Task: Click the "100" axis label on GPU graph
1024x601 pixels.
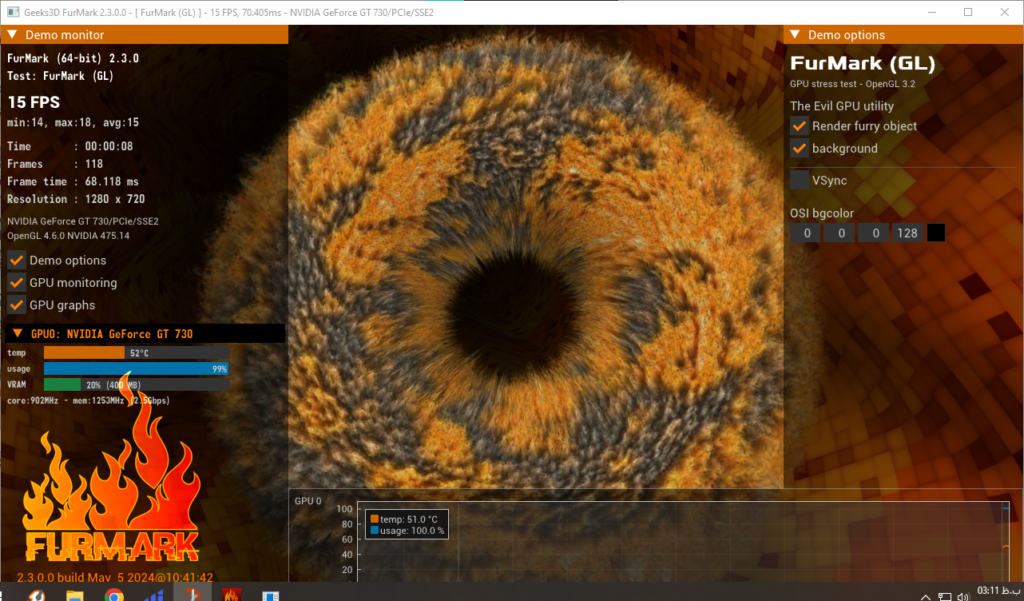Action: (344, 509)
